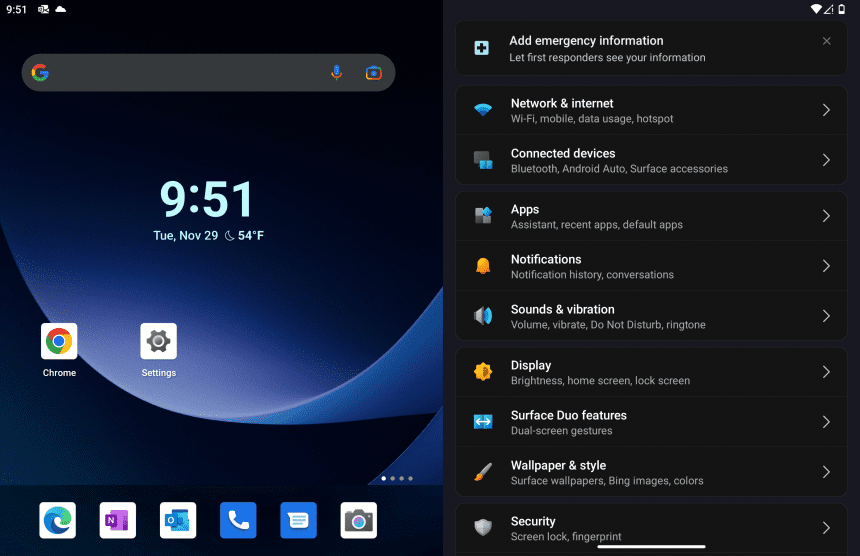Tap the home page indicator dots

[397, 478]
